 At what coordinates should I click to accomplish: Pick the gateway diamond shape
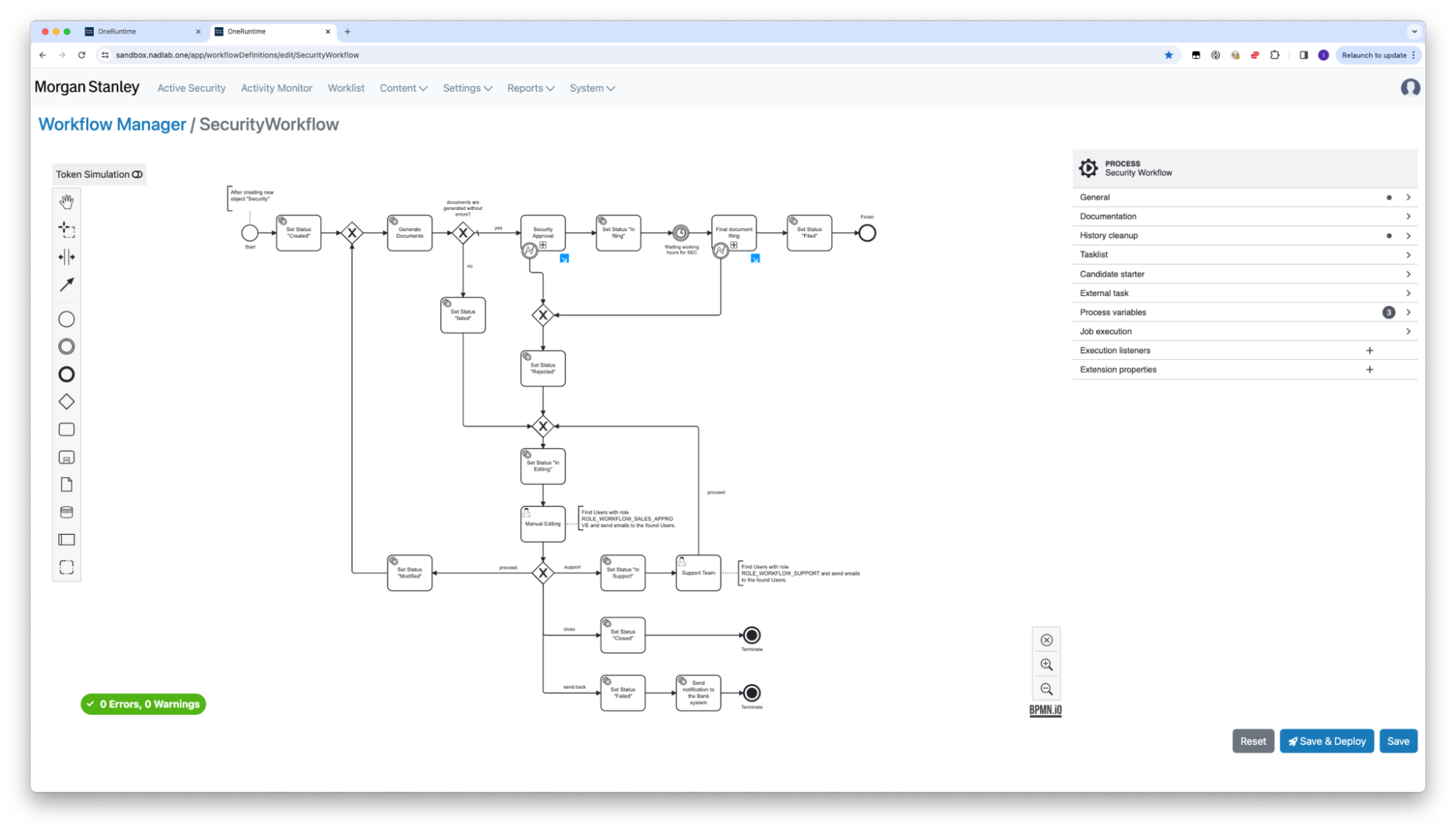66,402
